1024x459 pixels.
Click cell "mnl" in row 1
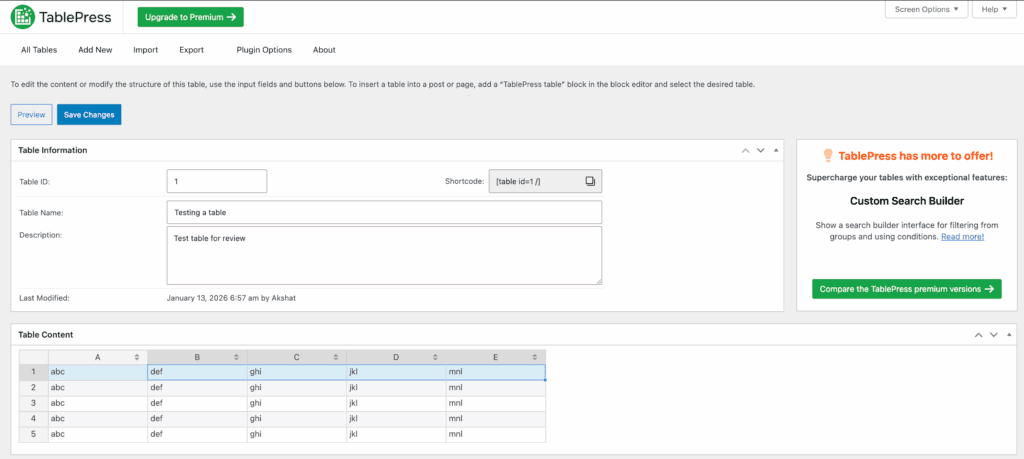pyautogui.click(x=496, y=372)
